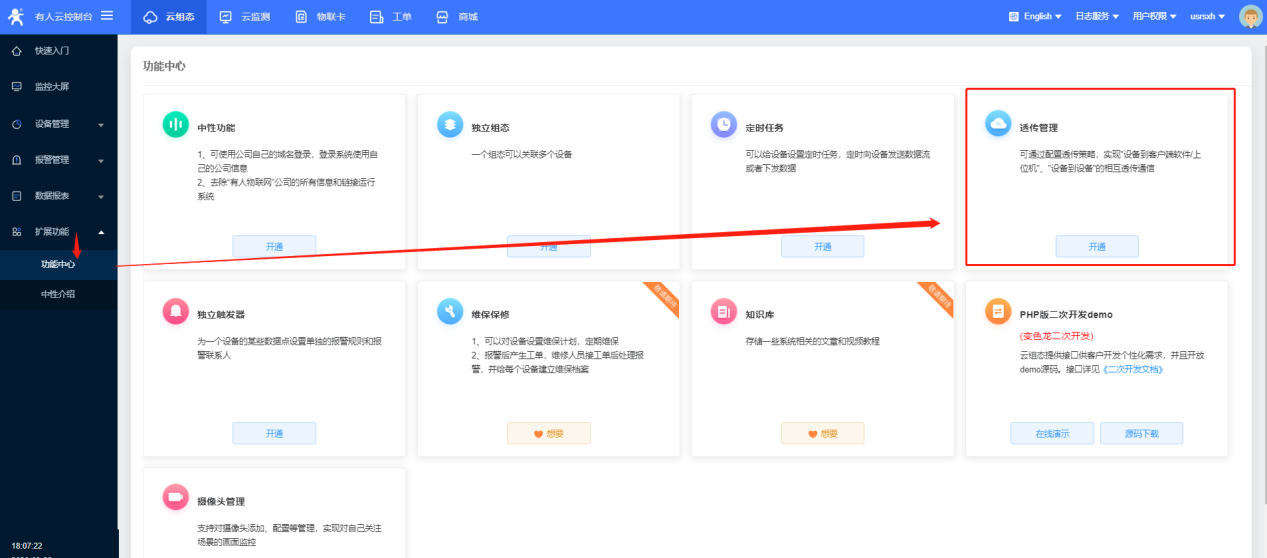Click the 透传管理 cloud icon
The image size is (1267, 558).
[998, 124]
